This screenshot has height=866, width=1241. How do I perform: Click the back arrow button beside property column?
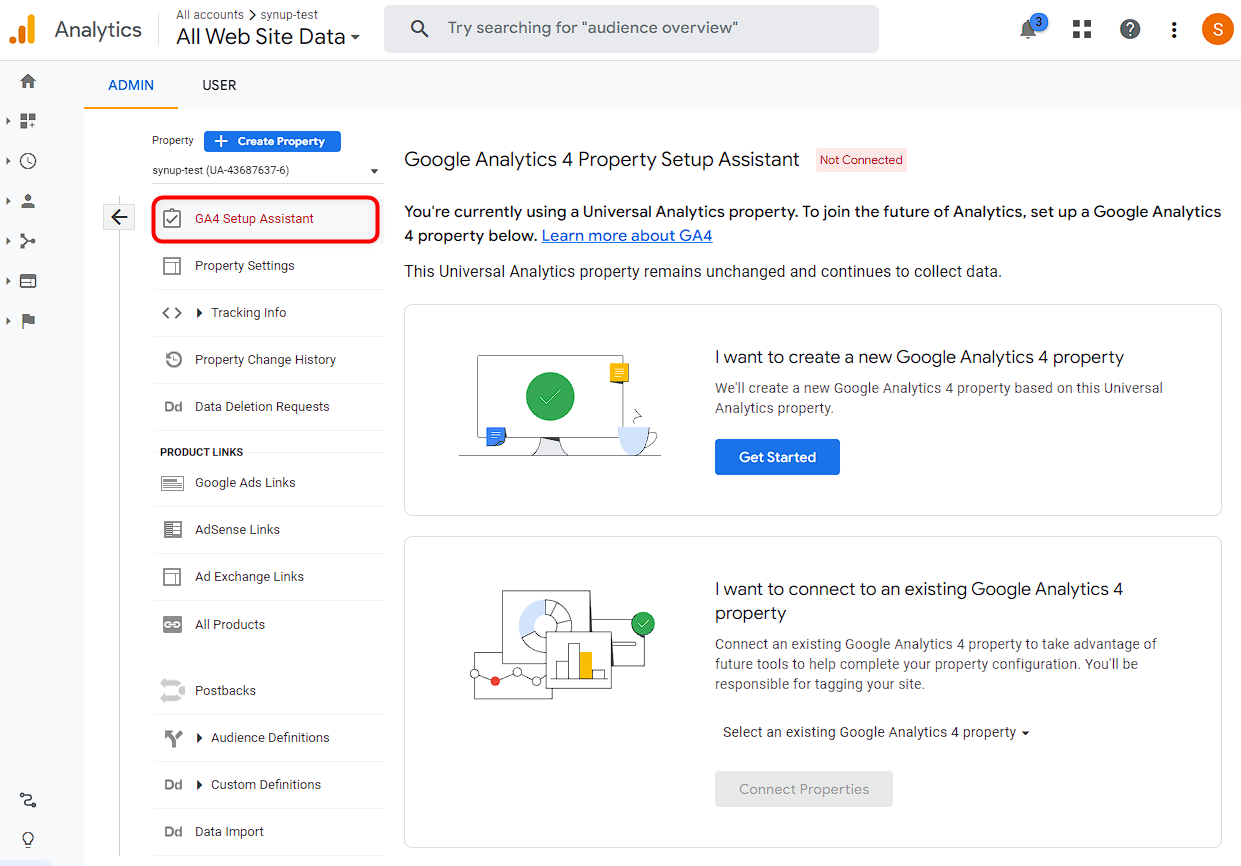pos(119,217)
